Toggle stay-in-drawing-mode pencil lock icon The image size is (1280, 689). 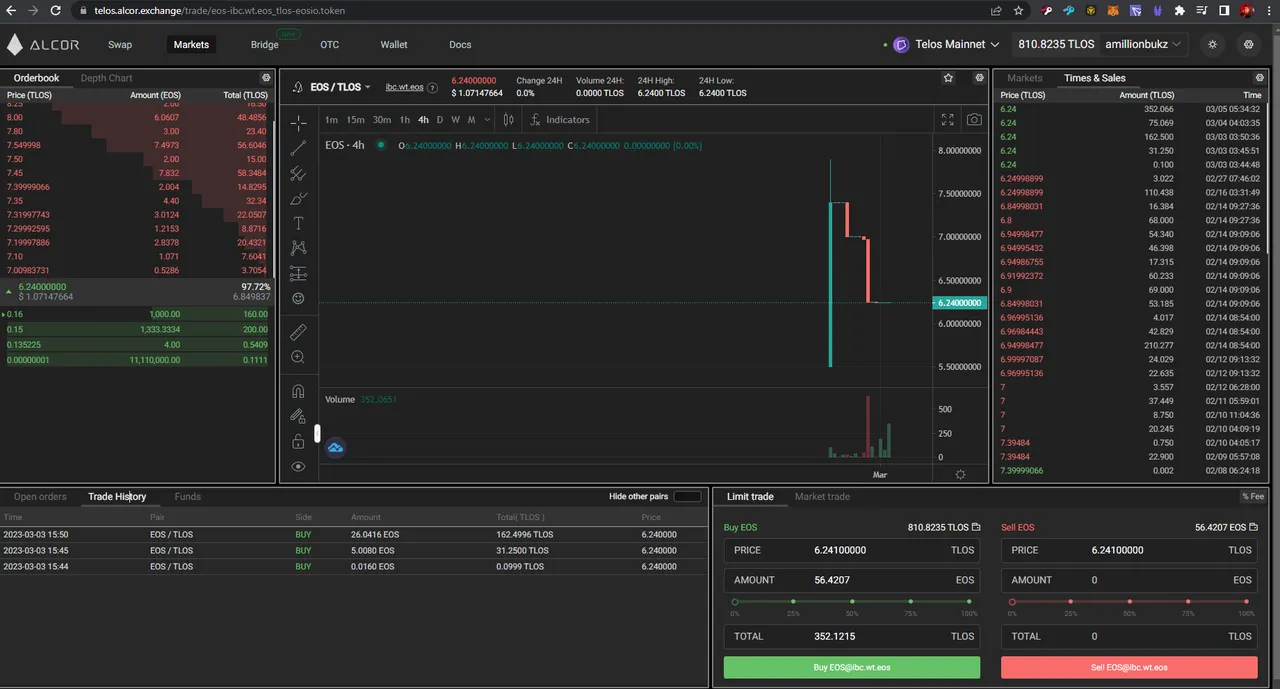[298, 416]
